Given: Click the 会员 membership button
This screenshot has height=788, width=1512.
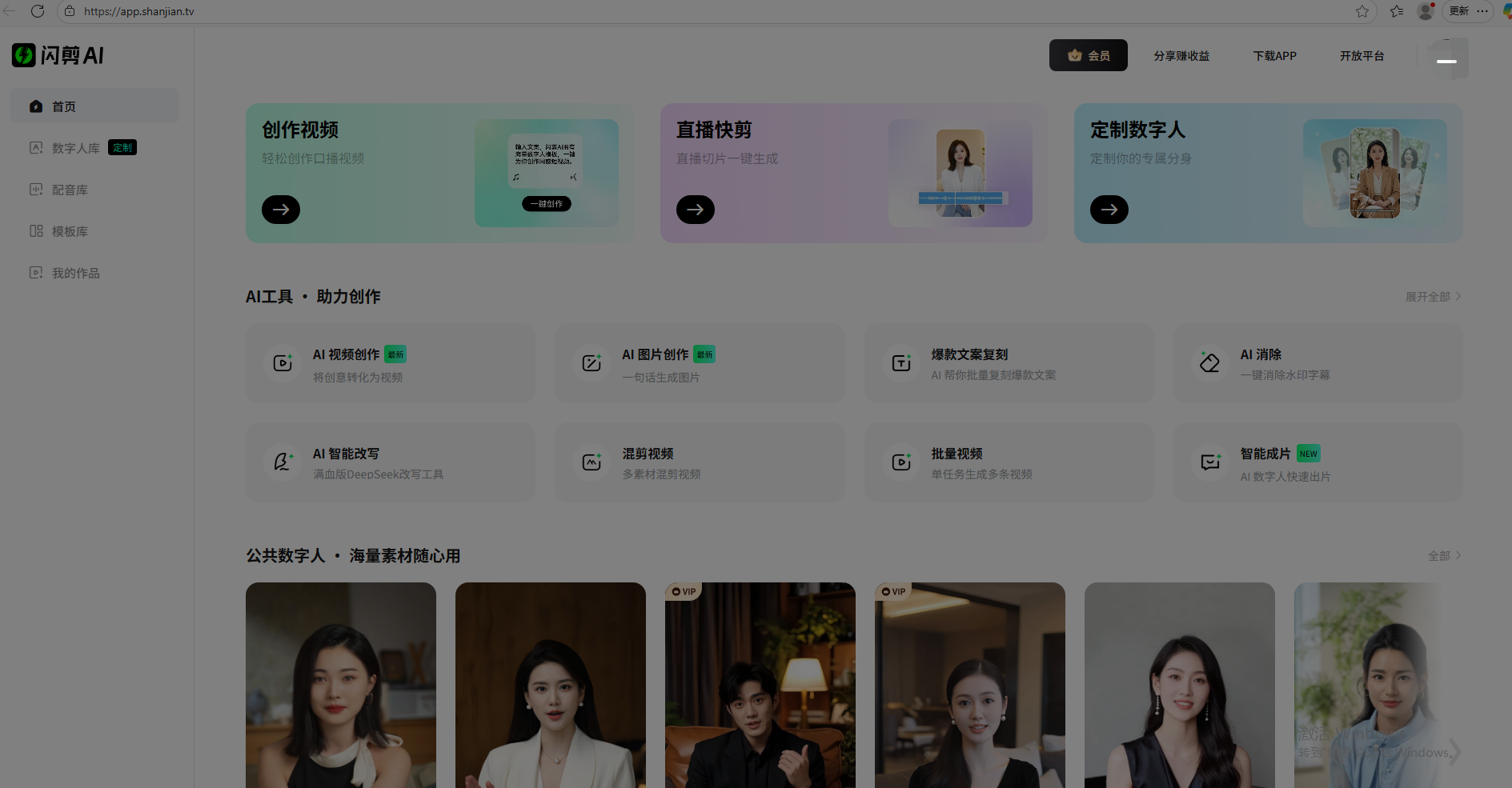Looking at the screenshot, I should (1088, 55).
